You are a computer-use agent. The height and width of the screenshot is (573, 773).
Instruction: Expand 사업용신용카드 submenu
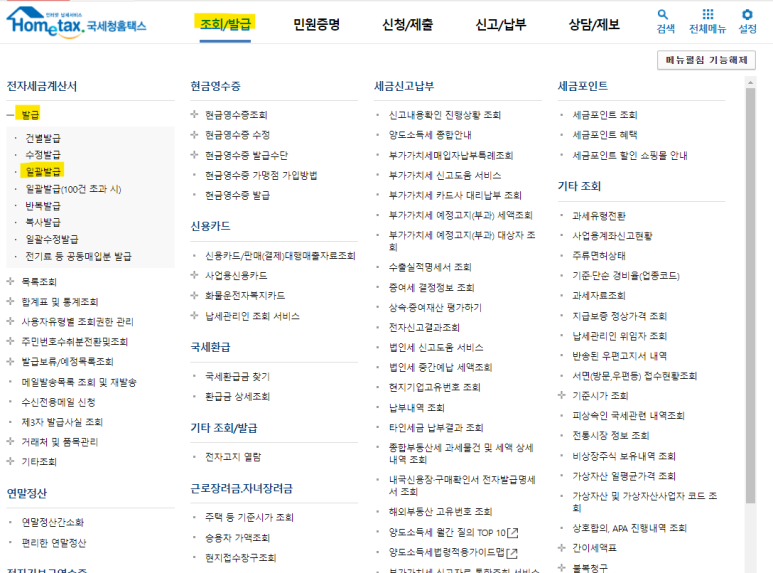pos(194,275)
